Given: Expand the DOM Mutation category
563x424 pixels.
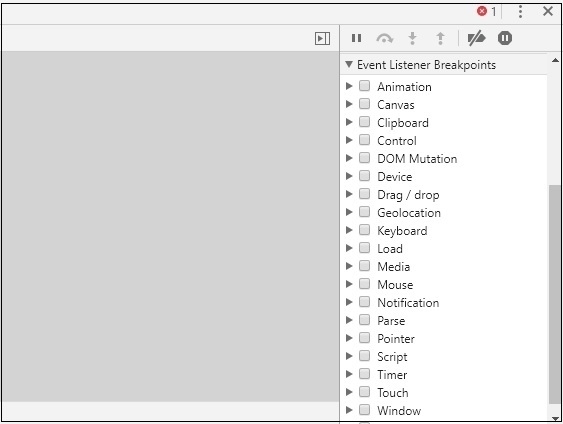Looking at the screenshot, I should click(349, 158).
